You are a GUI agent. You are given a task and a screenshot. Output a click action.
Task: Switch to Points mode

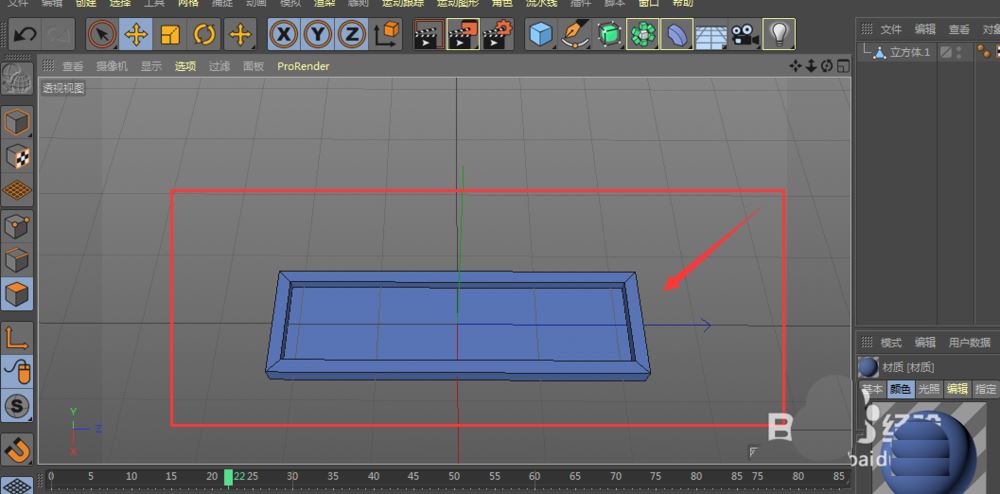pos(17,226)
